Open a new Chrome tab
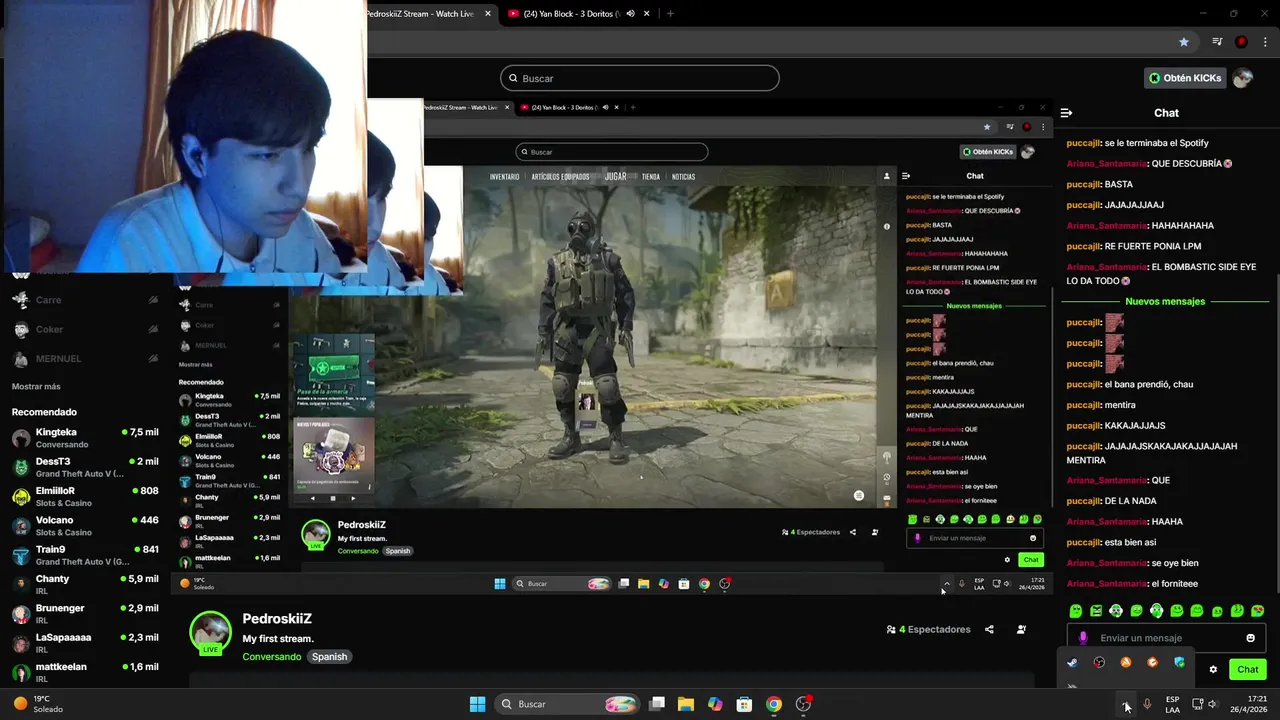 click(x=670, y=14)
